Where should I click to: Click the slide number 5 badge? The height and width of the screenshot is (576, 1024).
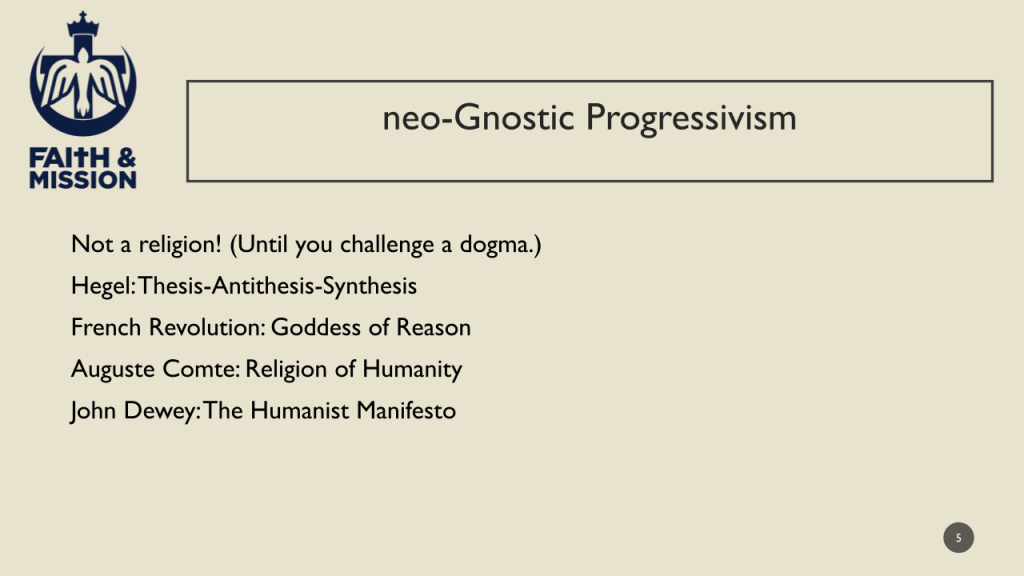(x=958, y=538)
